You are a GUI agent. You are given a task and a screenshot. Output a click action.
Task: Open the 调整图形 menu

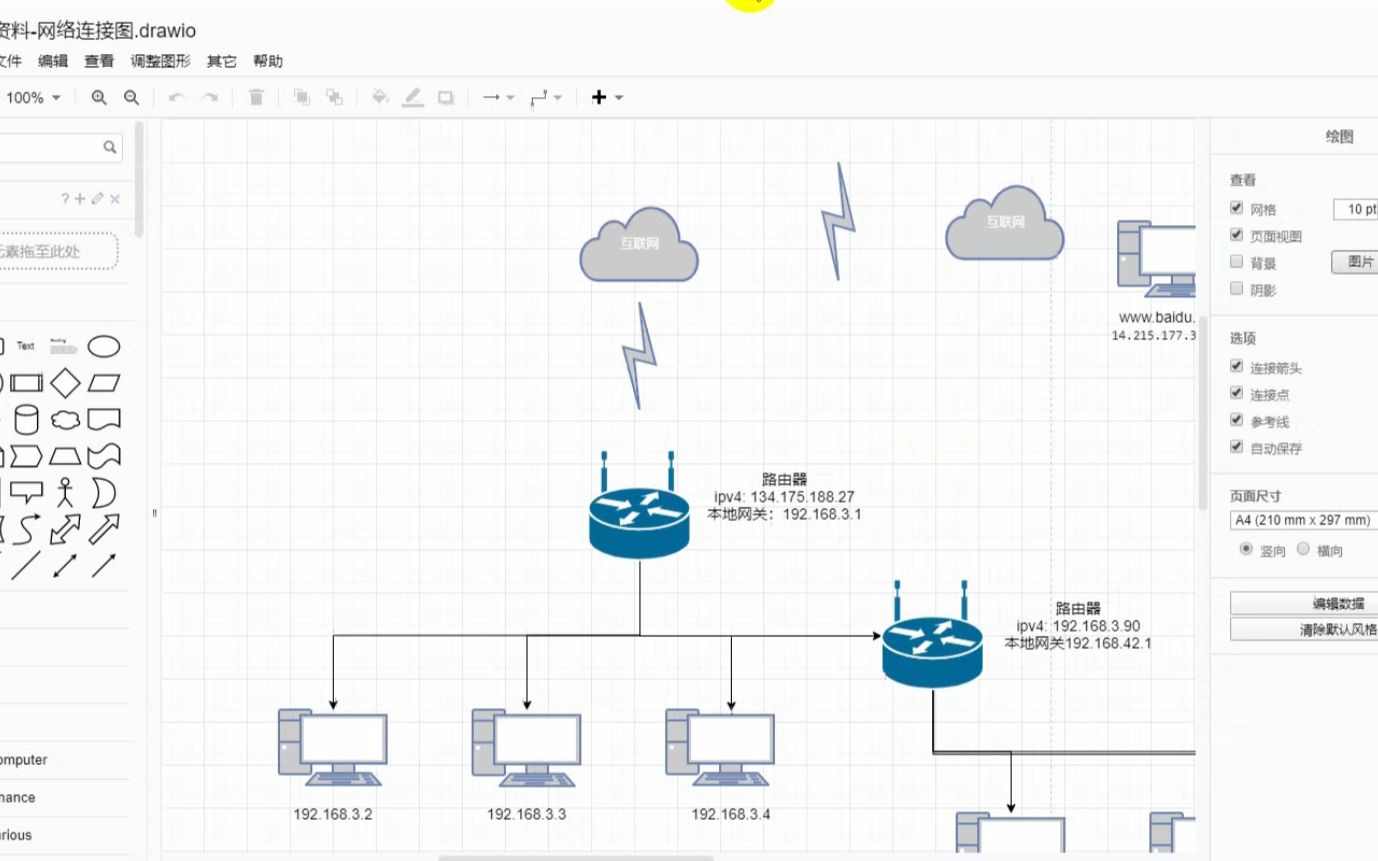pyautogui.click(x=160, y=61)
